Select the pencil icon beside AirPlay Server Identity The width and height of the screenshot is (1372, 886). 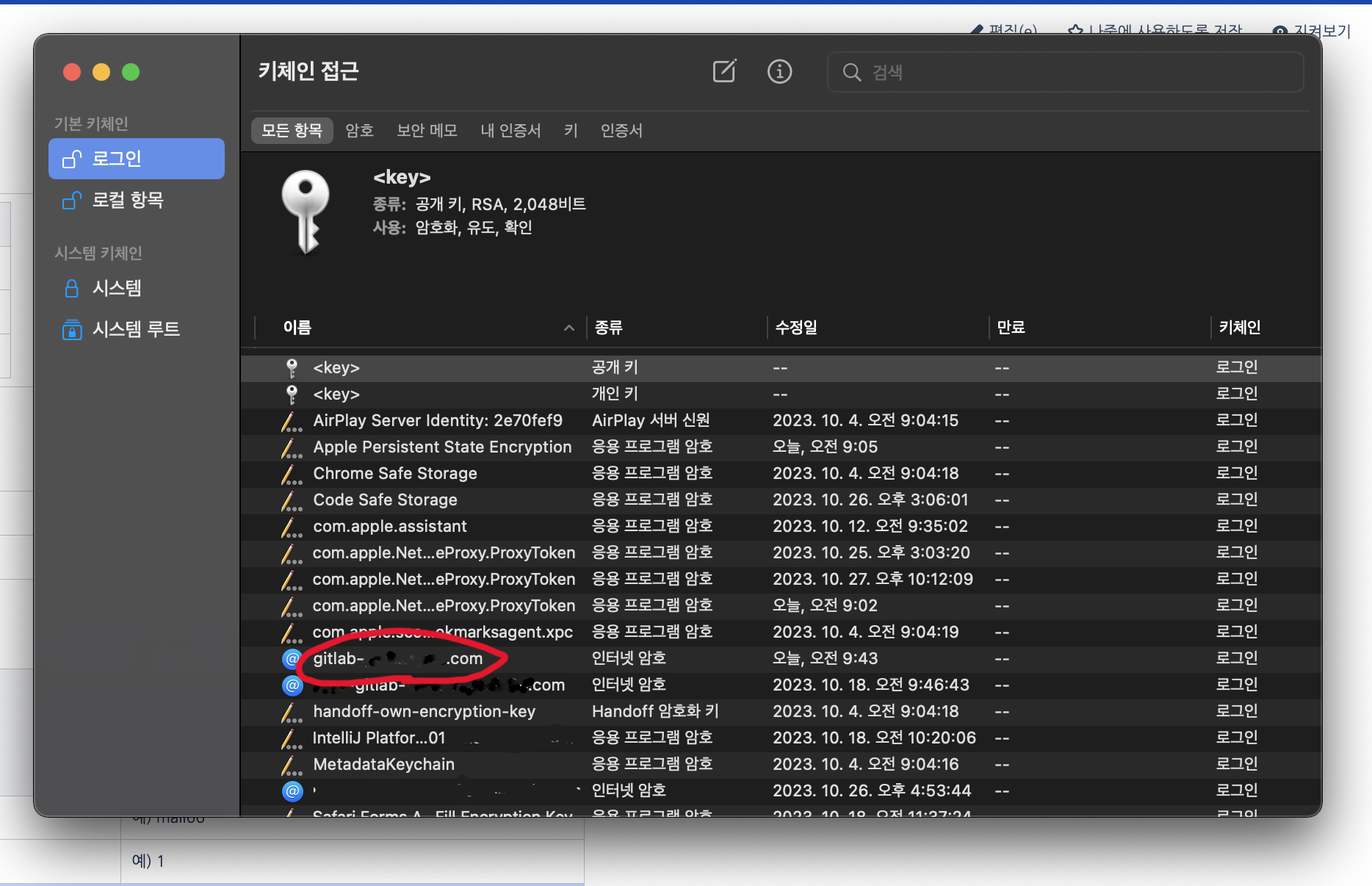292,421
